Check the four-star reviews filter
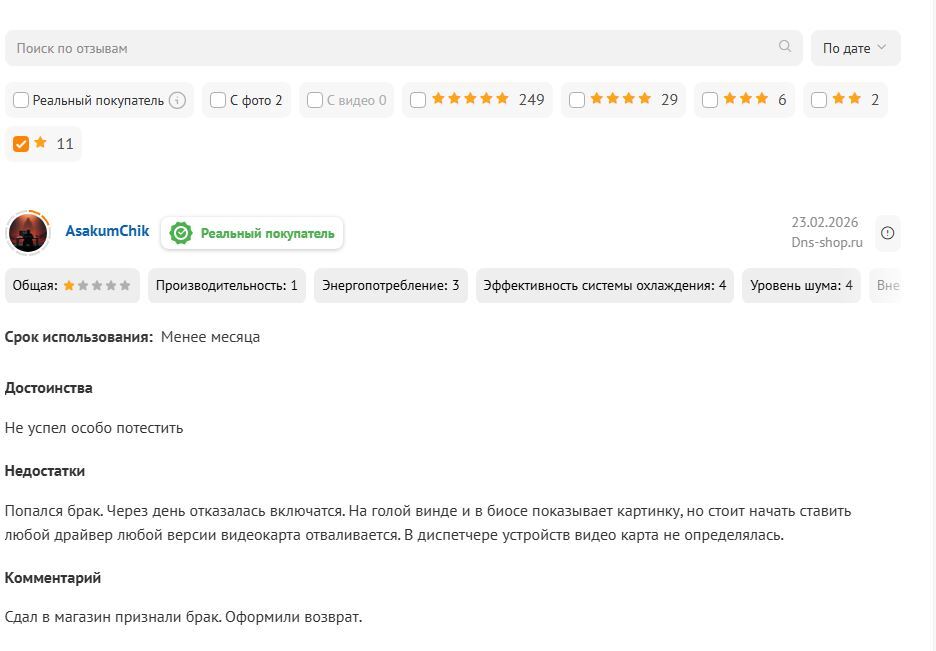This screenshot has height=651, width=936. (x=577, y=100)
